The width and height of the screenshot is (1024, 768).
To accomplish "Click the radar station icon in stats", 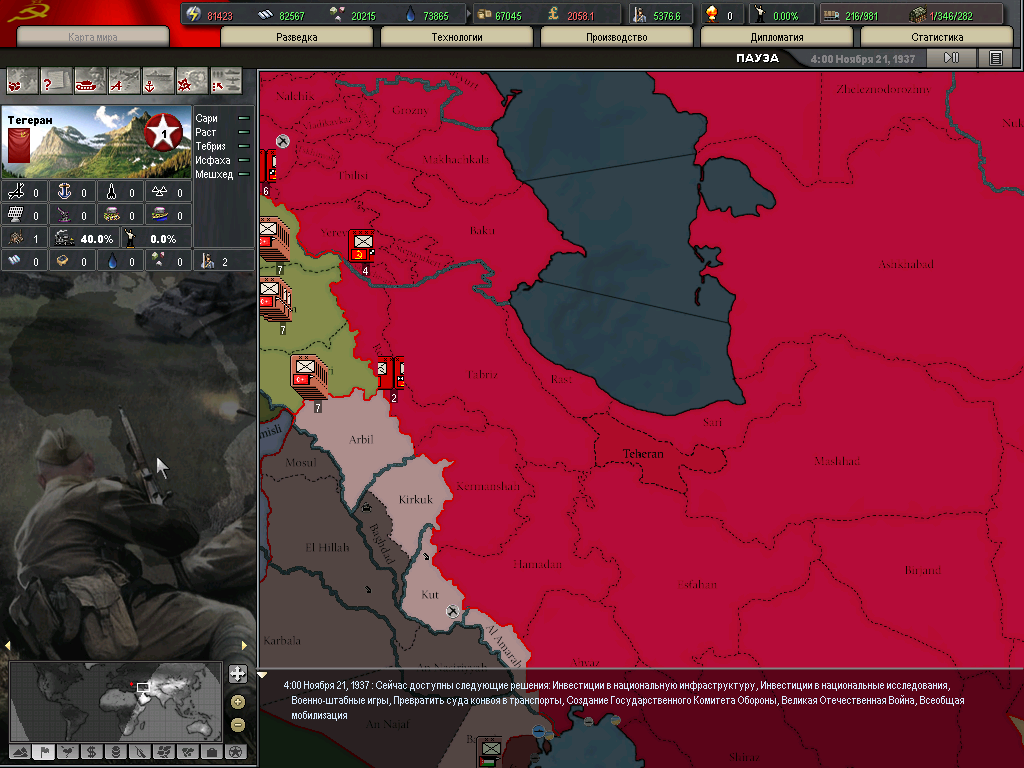I will (16, 214).
